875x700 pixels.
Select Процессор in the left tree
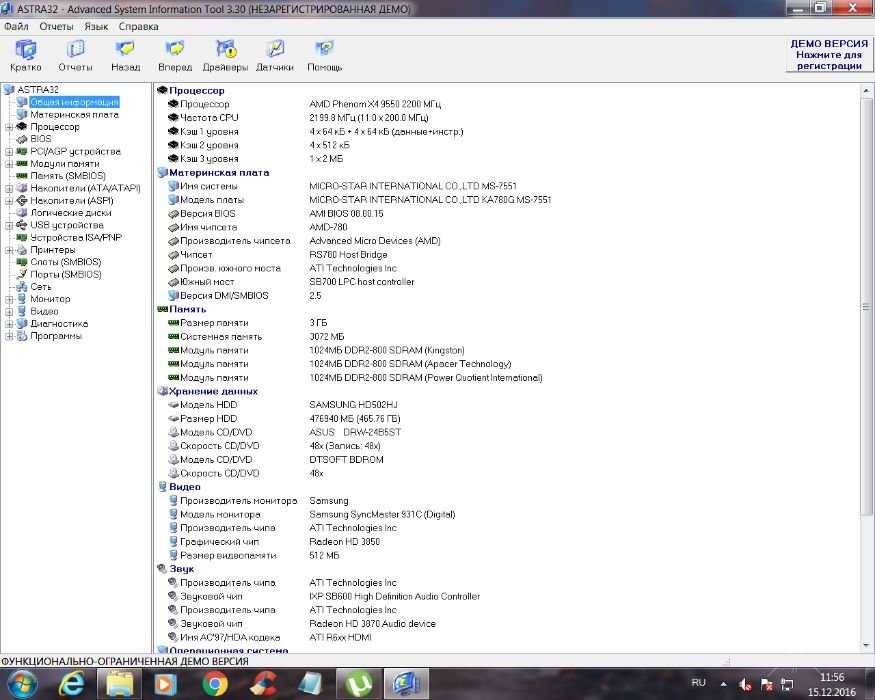pos(55,127)
